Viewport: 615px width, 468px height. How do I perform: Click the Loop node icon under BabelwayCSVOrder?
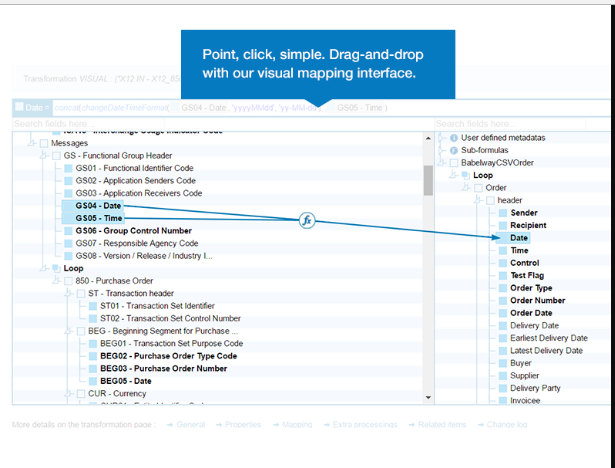click(466, 175)
